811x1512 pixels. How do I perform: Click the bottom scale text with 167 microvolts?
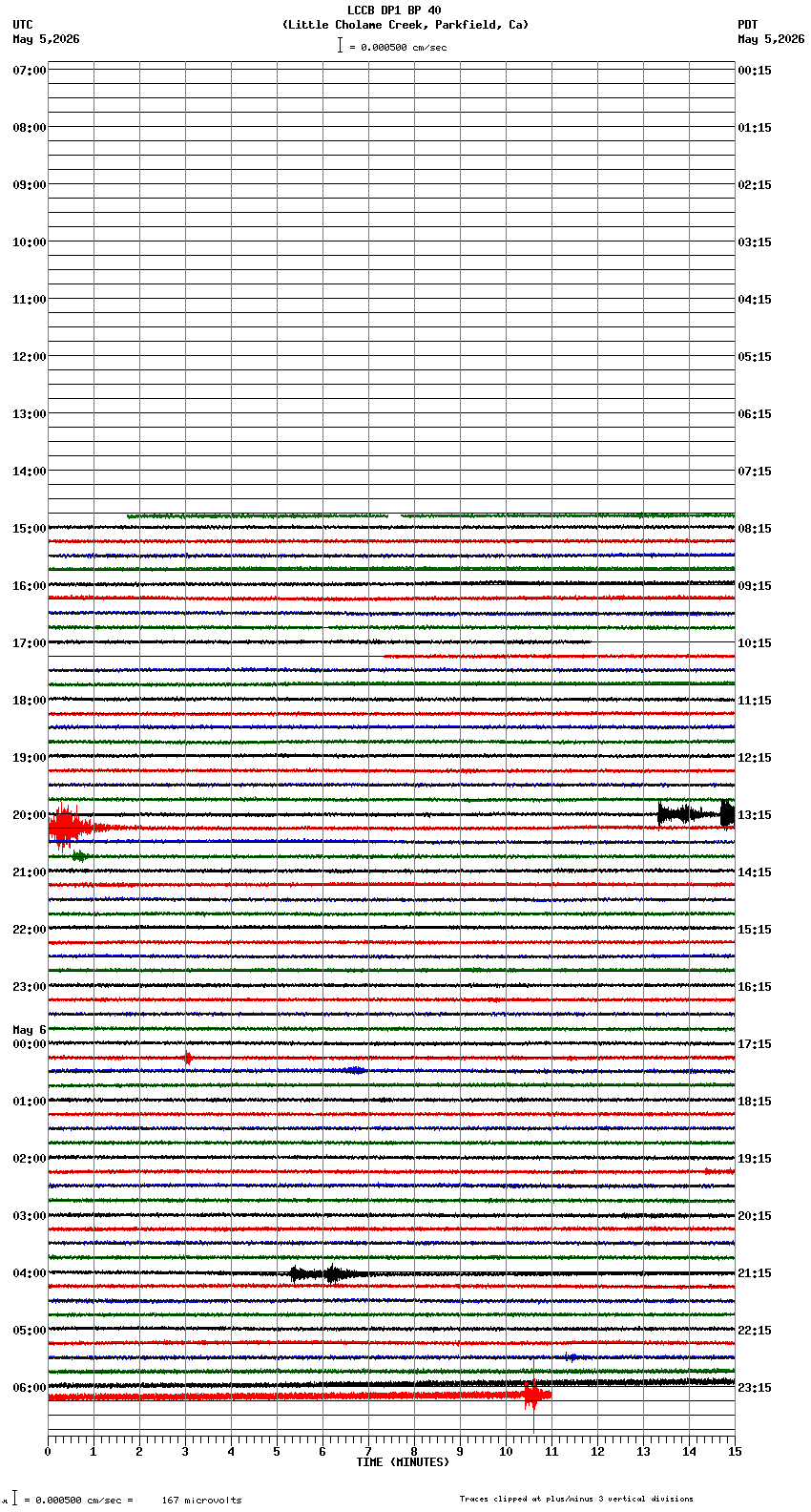(124, 1500)
